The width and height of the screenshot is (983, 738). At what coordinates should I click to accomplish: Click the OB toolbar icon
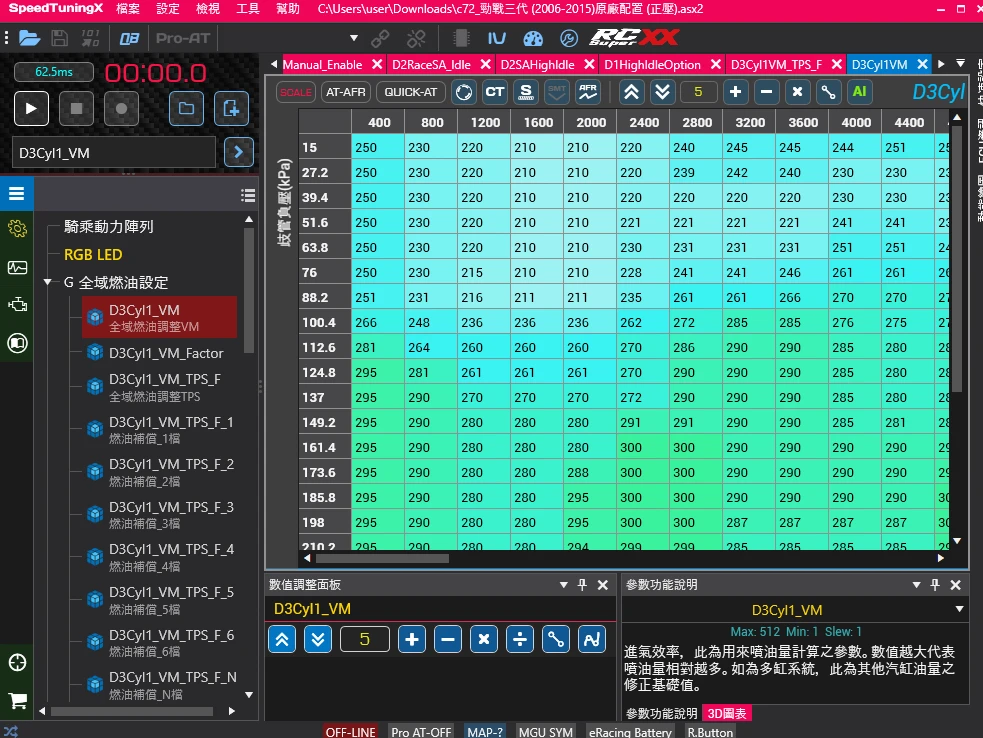pyautogui.click(x=129, y=38)
